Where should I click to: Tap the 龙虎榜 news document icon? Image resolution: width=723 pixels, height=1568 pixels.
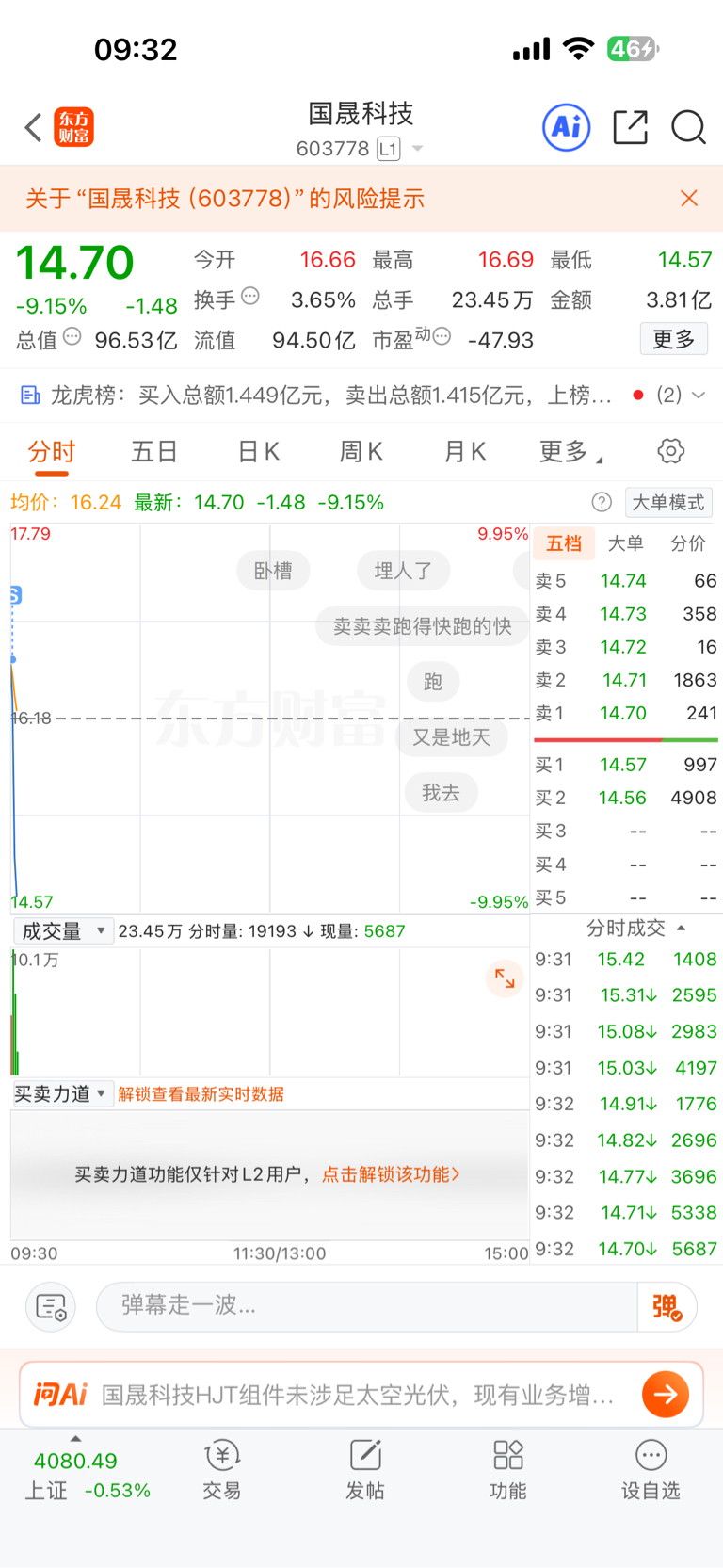tap(30, 395)
